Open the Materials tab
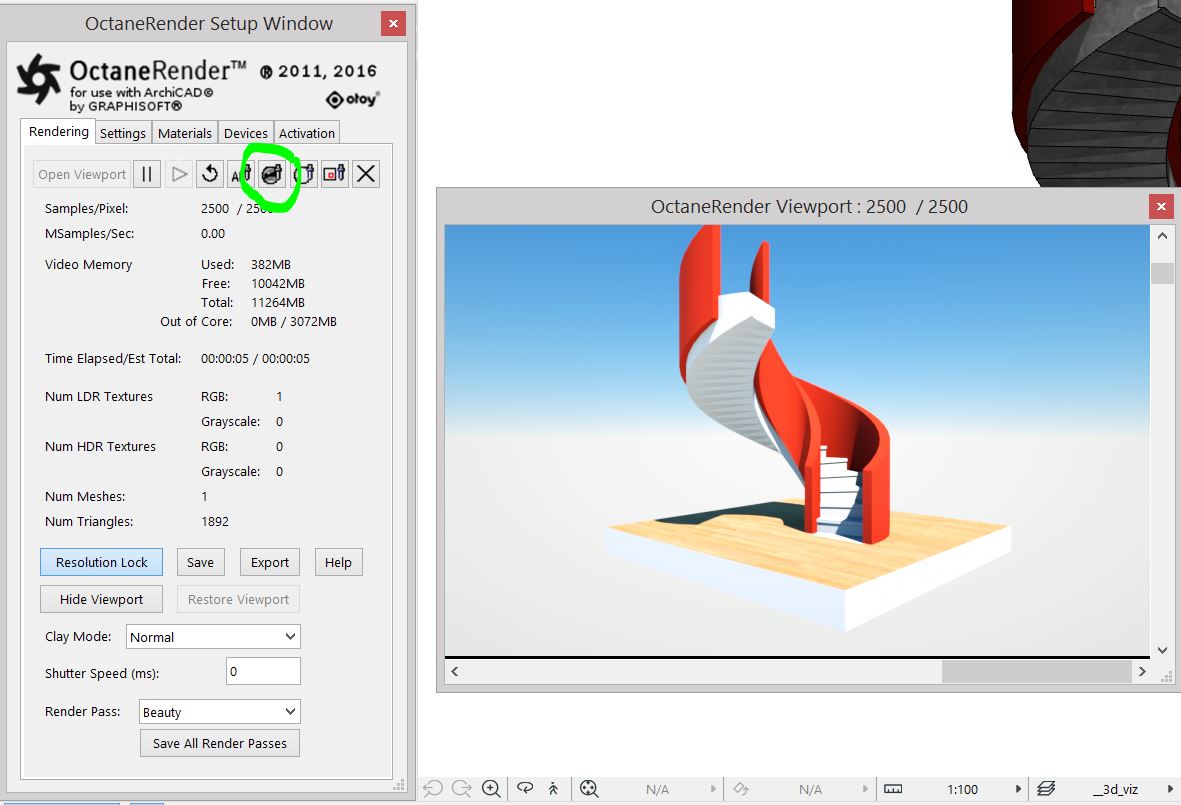This screenshot has height=805, width=1181. tap(185, 133)
